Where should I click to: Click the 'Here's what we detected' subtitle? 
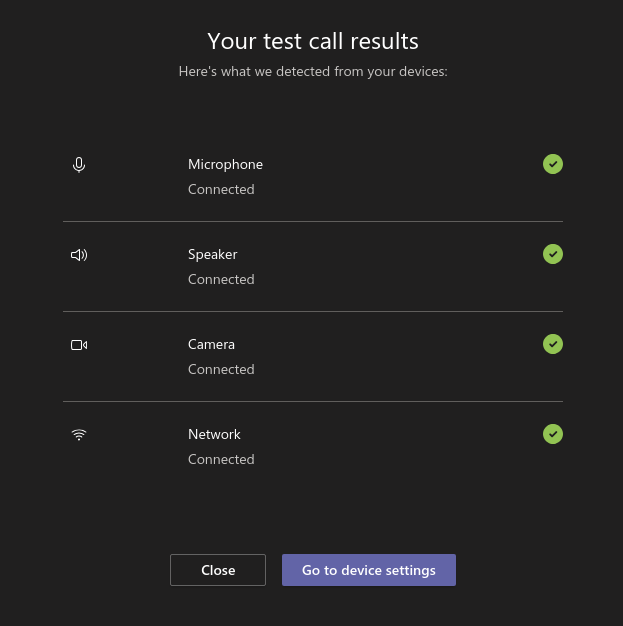(x=313, y=71)
